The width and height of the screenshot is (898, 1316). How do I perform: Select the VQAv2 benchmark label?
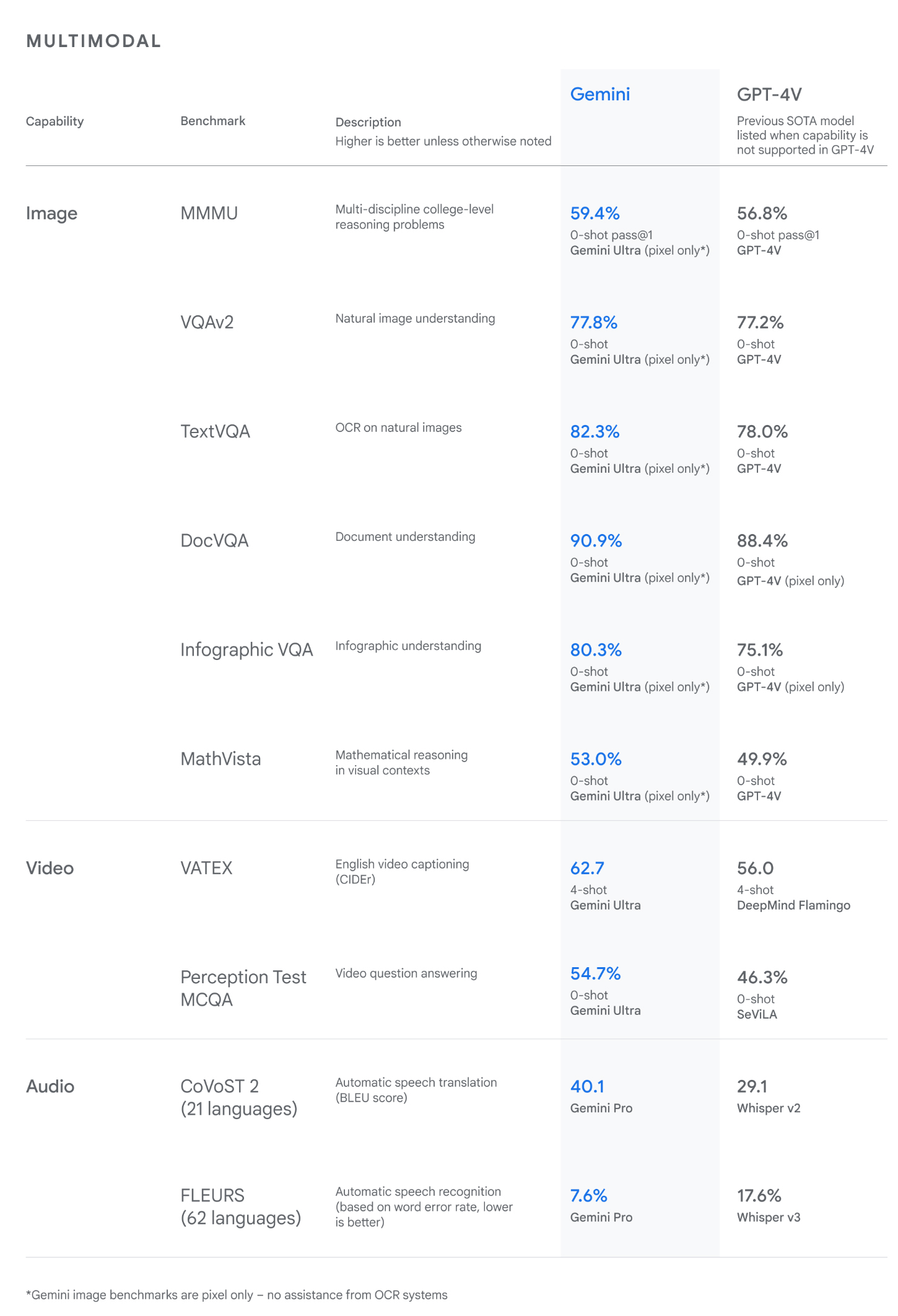point(207,322)
